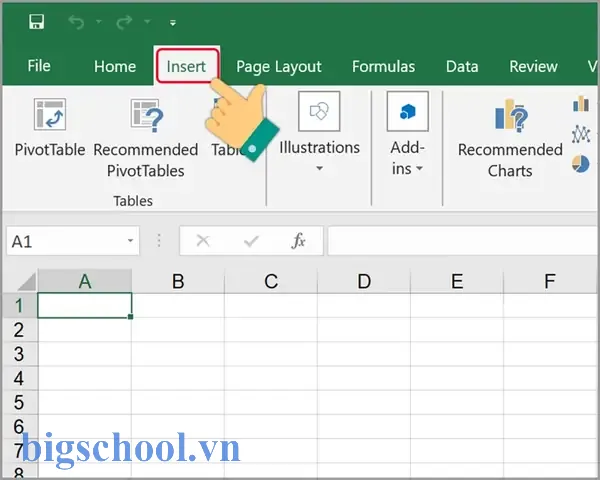Select row 3 header

pos(19,354)
